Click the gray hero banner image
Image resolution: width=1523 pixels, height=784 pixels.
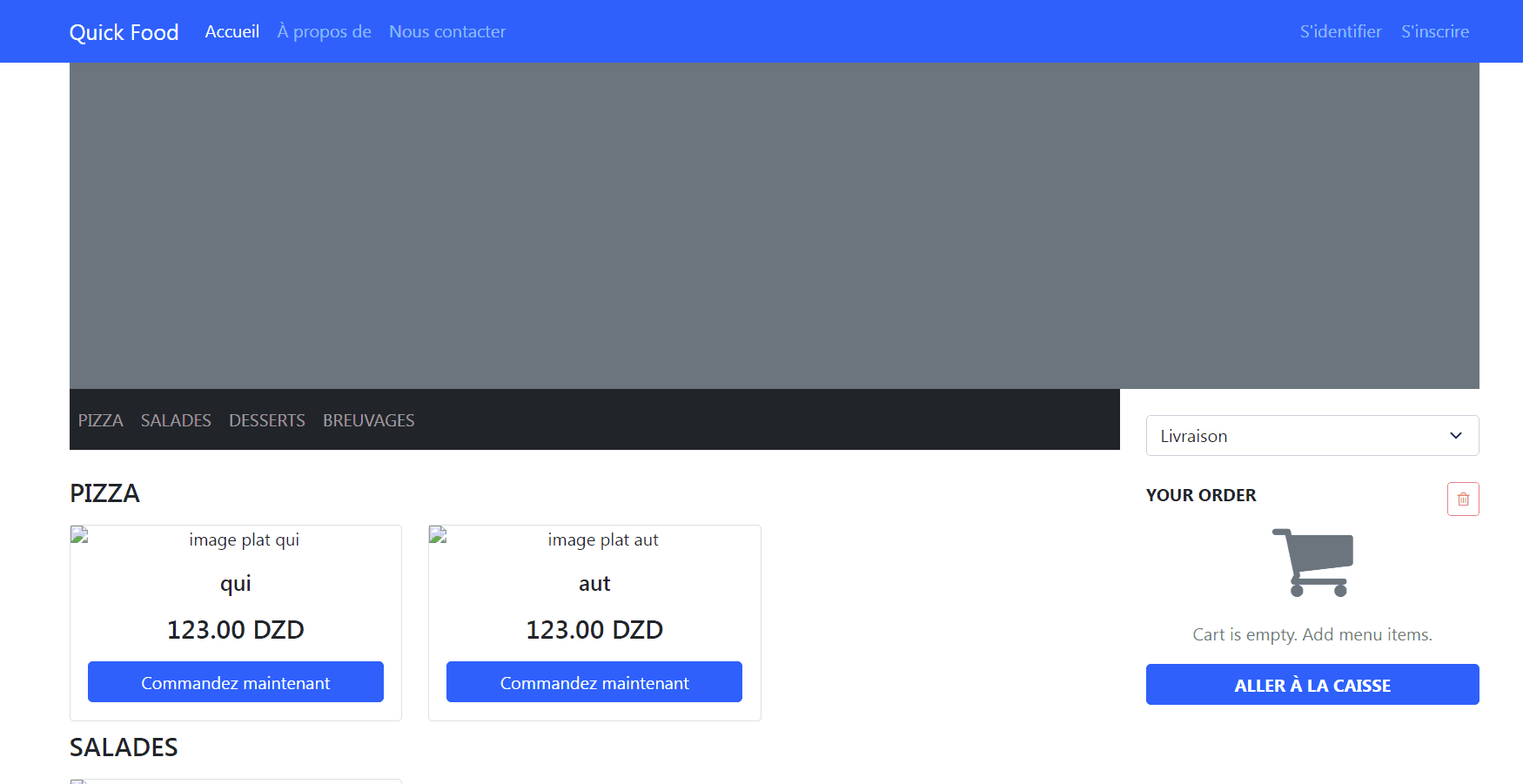[x=774, y=225]
